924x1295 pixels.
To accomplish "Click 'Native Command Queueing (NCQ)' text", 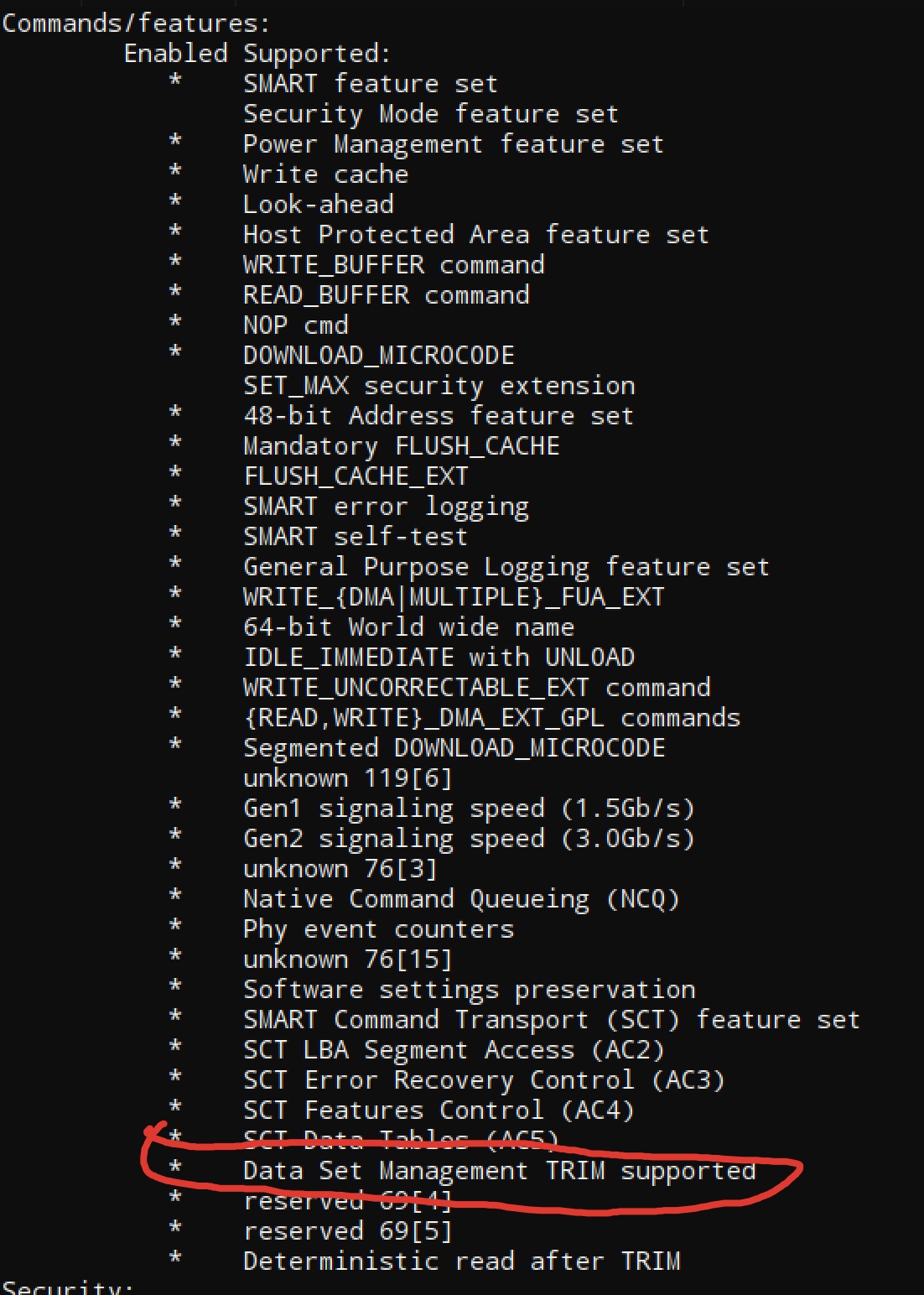I will point(461,899).
